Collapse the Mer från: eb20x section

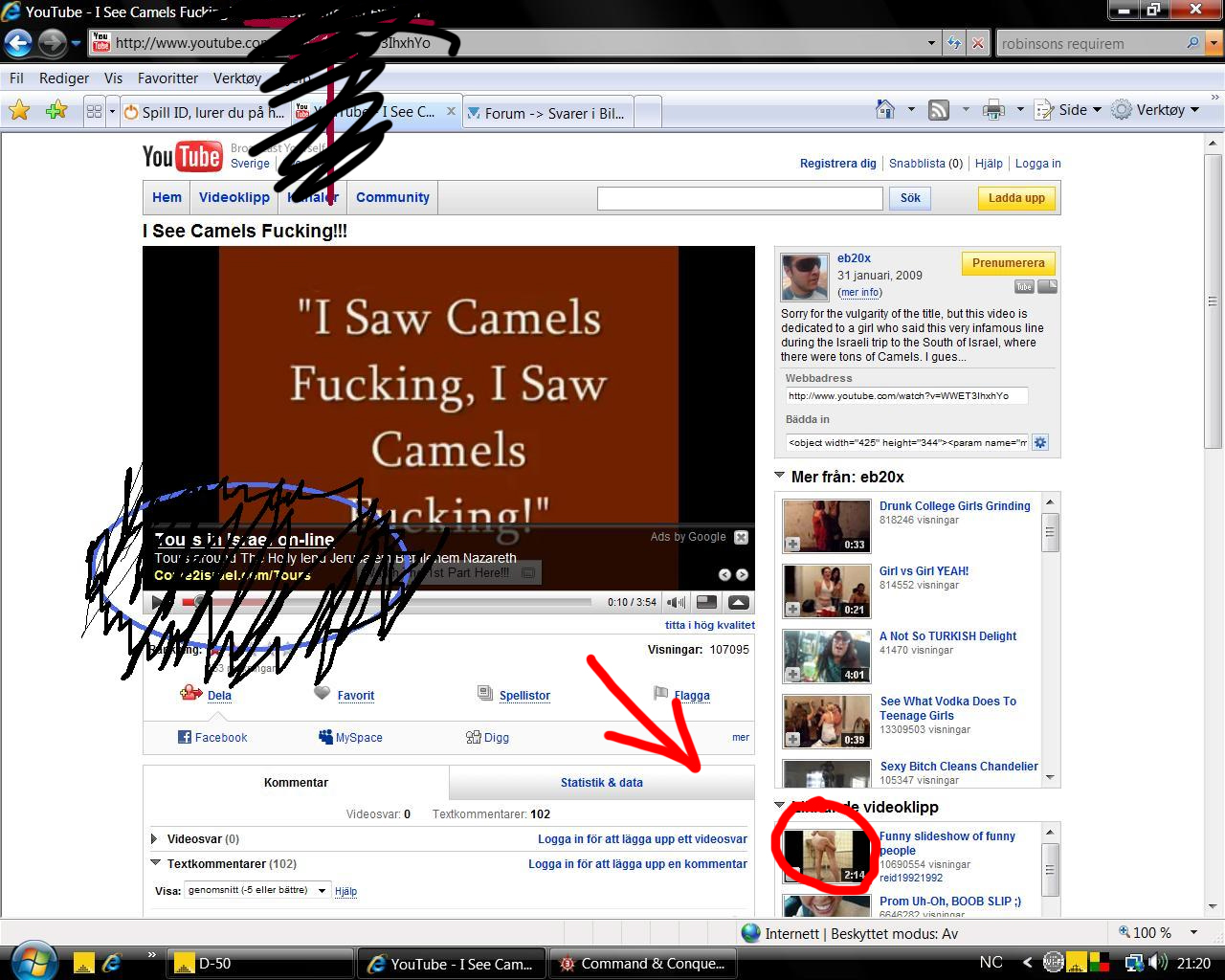pyautogui.click(x=780, y=477)
